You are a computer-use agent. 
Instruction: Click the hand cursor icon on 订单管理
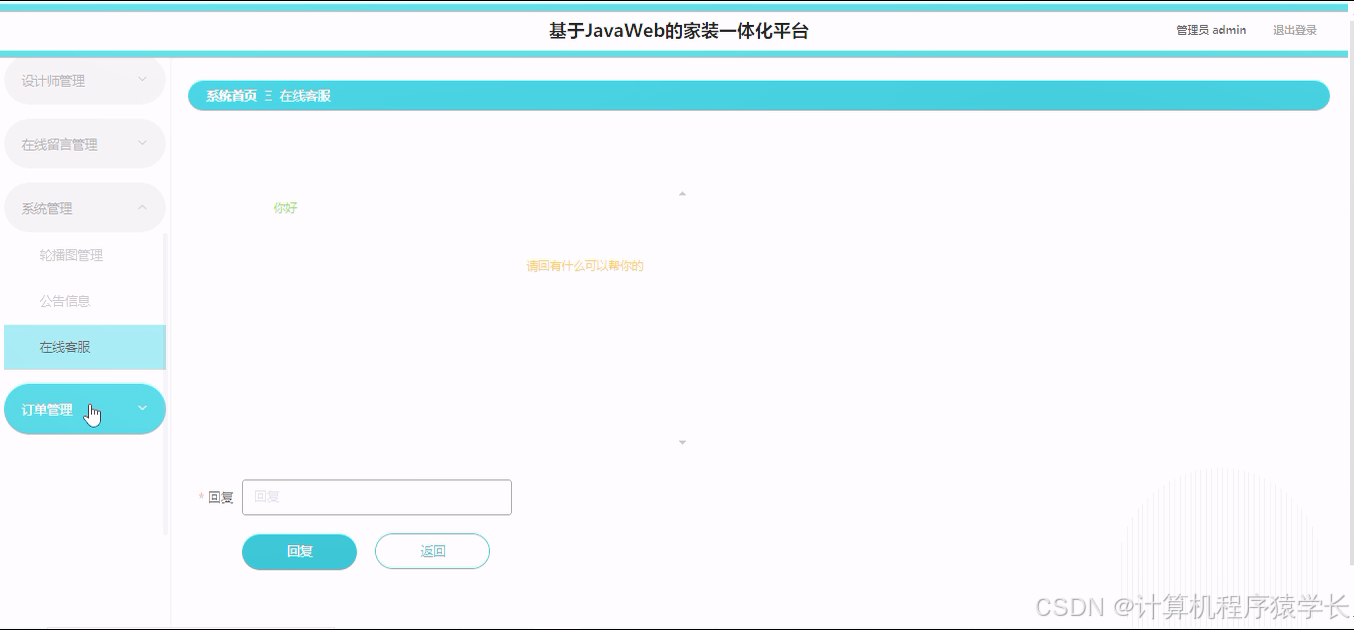point(92,412)
